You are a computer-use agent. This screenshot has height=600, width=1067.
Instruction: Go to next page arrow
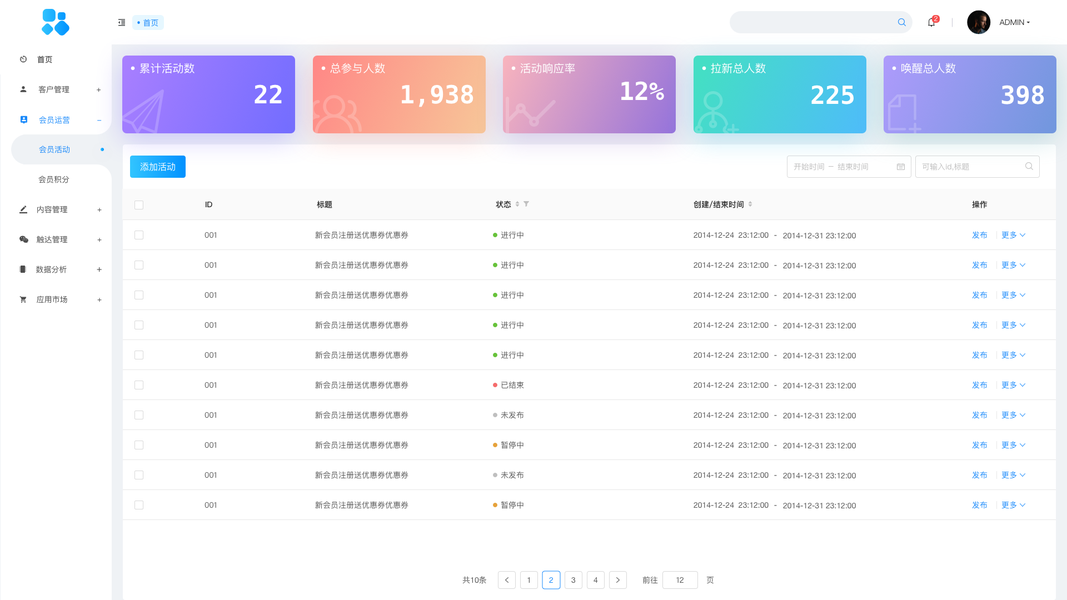[x=618, y=580]
